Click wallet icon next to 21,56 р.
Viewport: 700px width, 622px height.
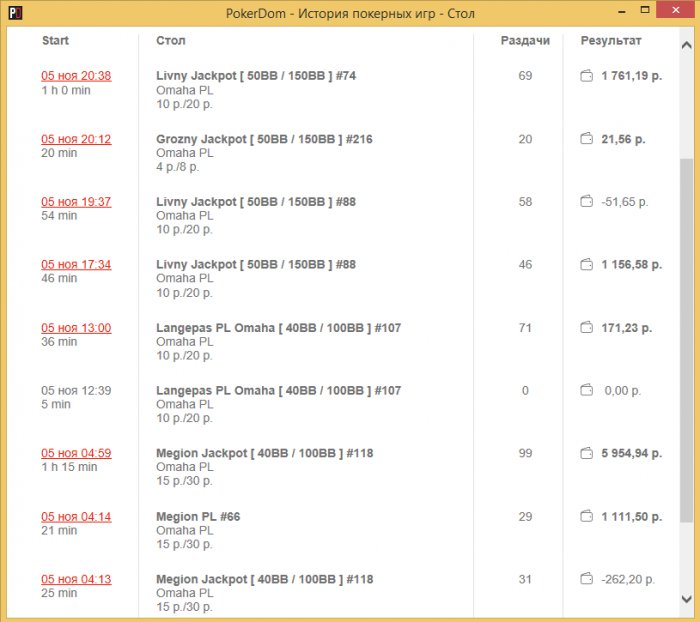586,139
